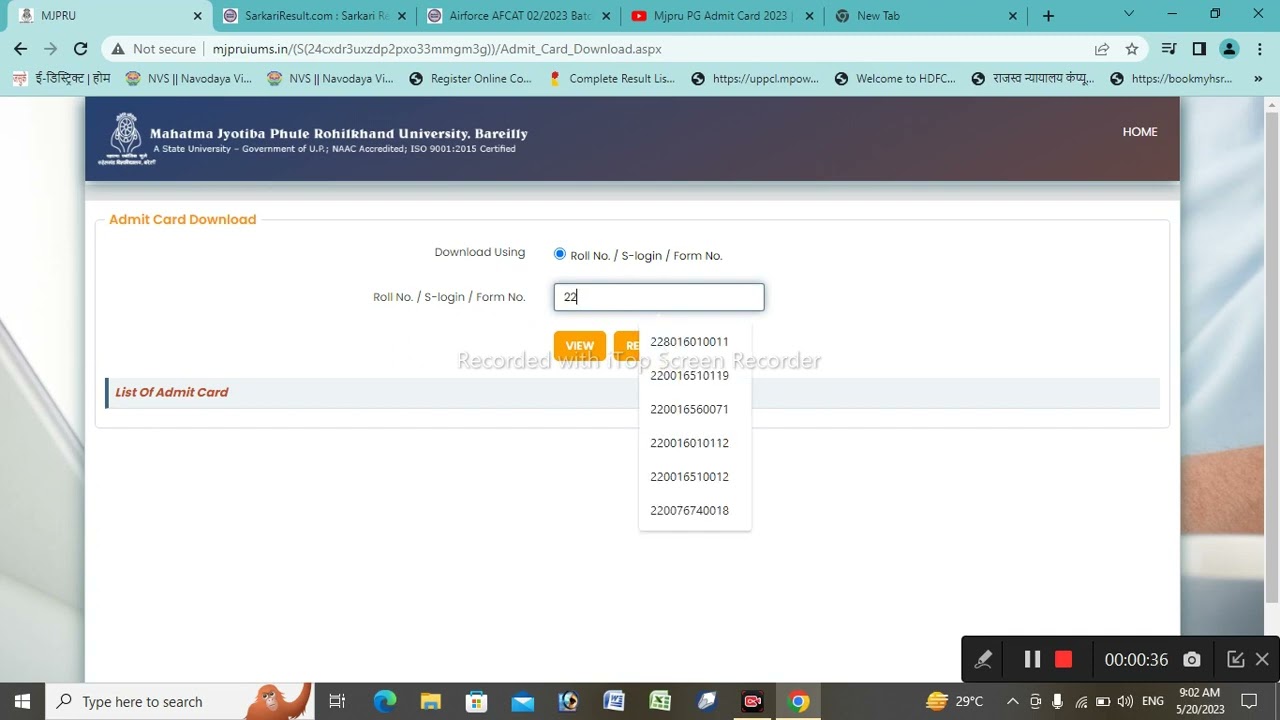Open the tab search dropdown arrow
The image size is (1280, 720).
coord(1129,14)
